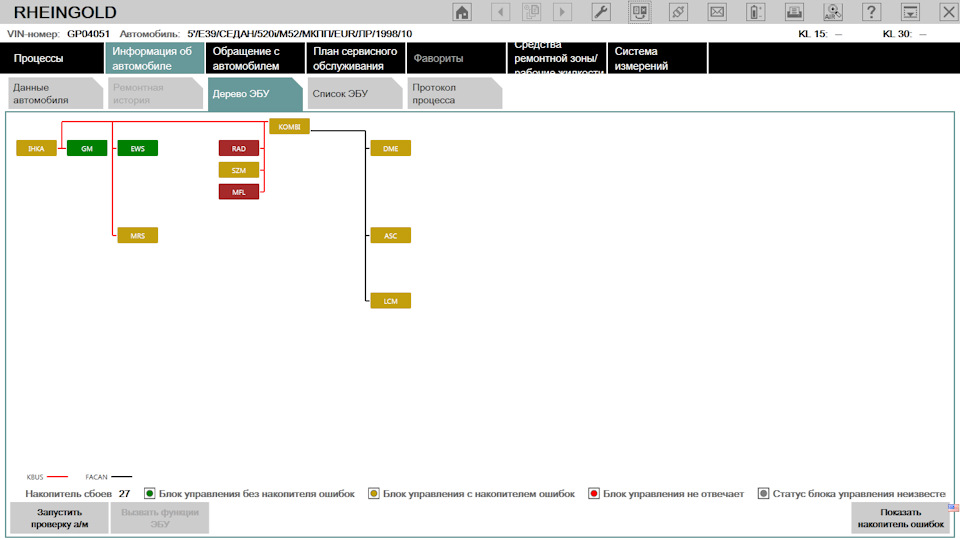Open План сервисного обслуживания menu
Viewport: 960px width, 540px height.
point(356,58)
